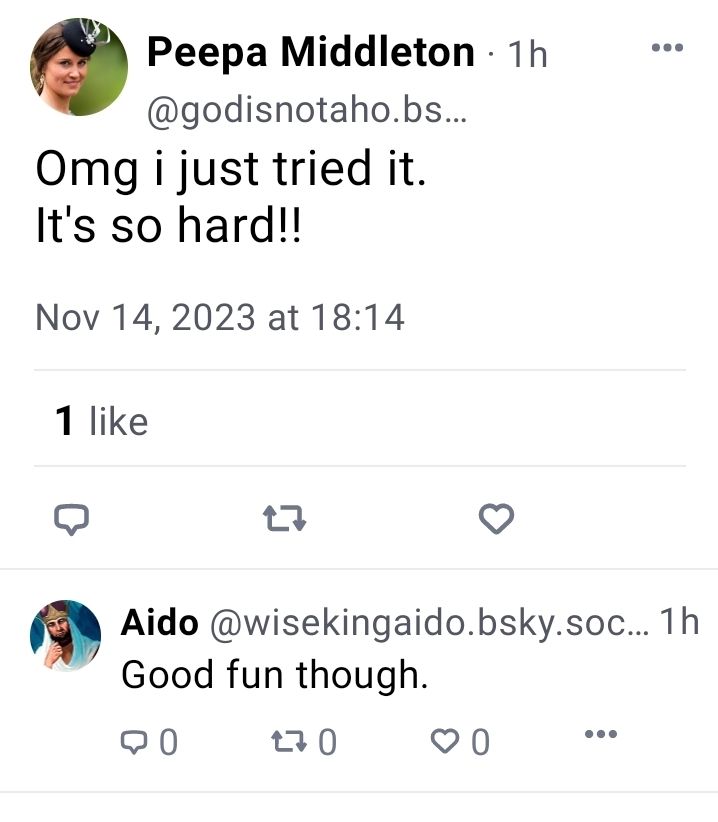Toggle the heart on Aido's reply

(x=444, y=741)
